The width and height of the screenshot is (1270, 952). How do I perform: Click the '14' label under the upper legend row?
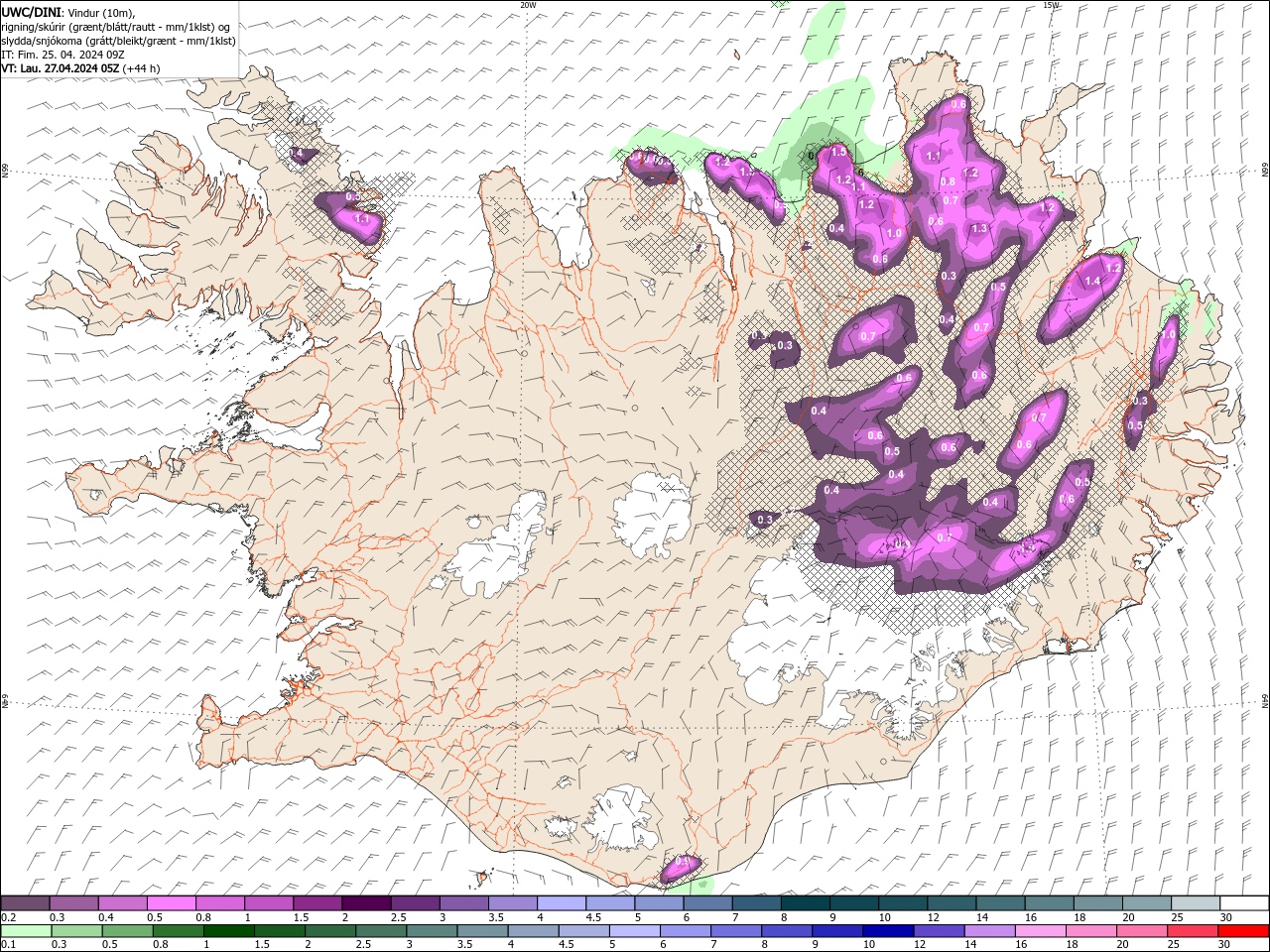pyautogui.click(x=982, y=917)
